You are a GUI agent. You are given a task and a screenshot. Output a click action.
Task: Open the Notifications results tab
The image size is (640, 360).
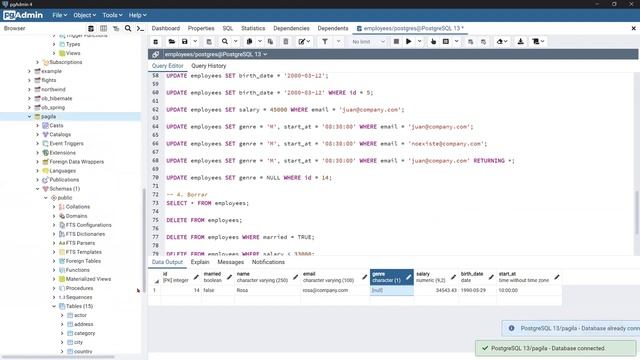pos(268,262)
